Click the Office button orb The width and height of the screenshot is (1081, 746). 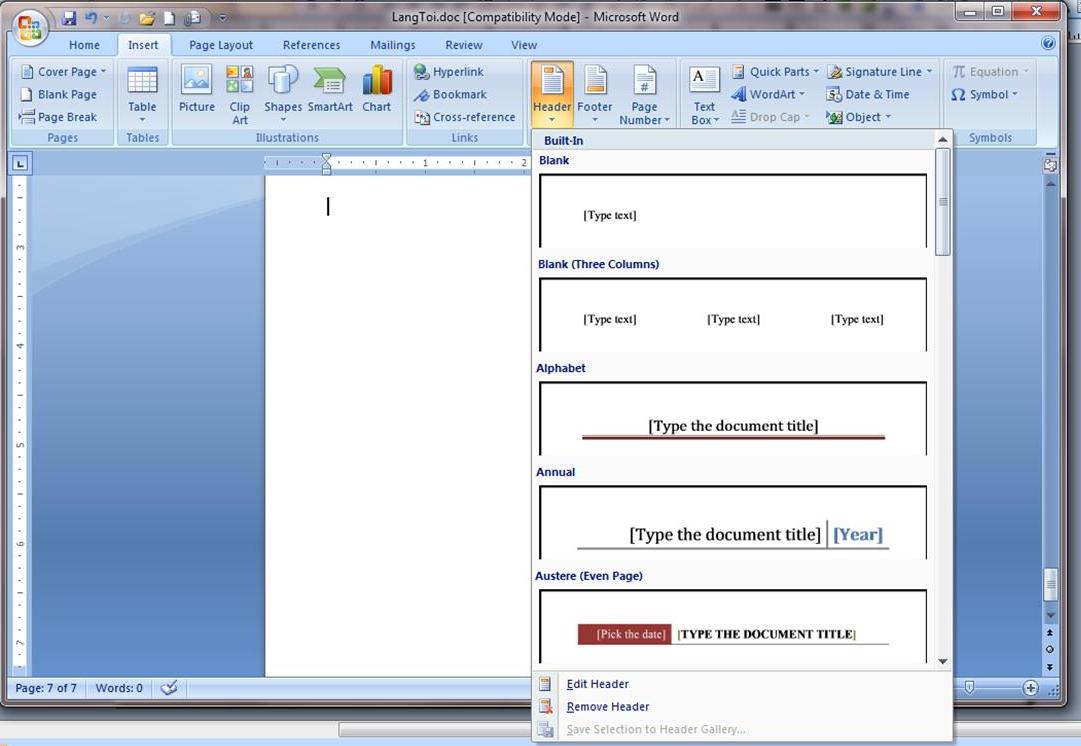[30, 27]
